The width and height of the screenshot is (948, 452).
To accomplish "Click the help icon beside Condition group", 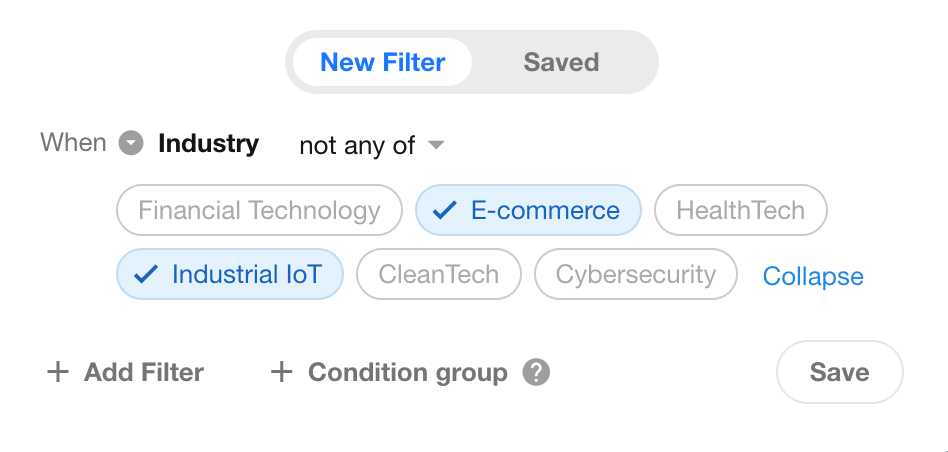I will 536,372.
